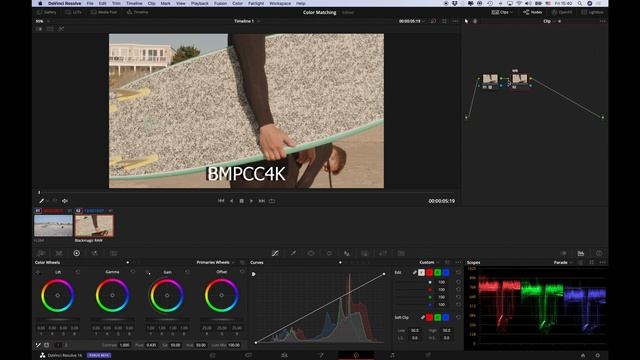640x360 pixels.
Task: Toggle green channel in Soft Clip row
Action: [x=438, y=317]
